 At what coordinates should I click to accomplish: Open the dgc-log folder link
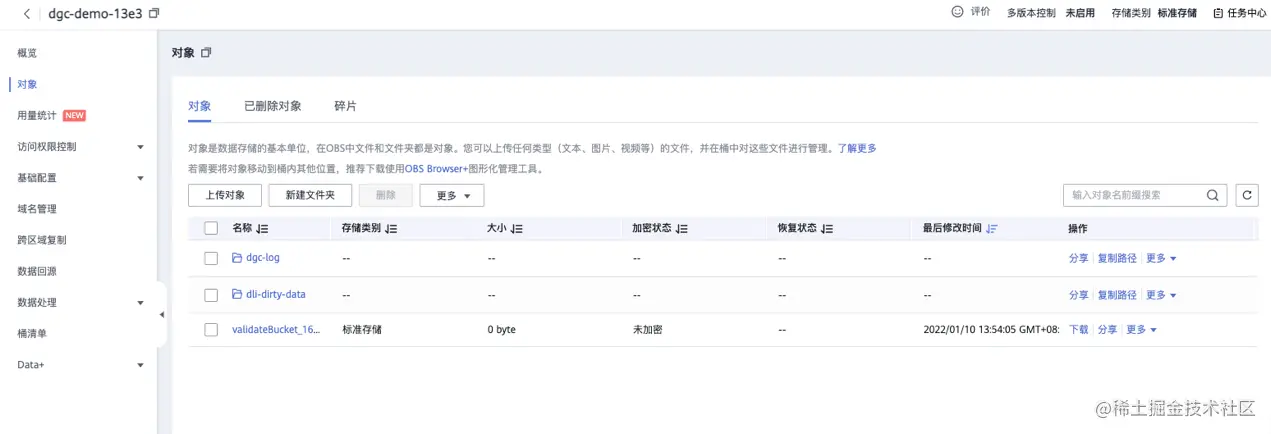click(x=263, y=258)
